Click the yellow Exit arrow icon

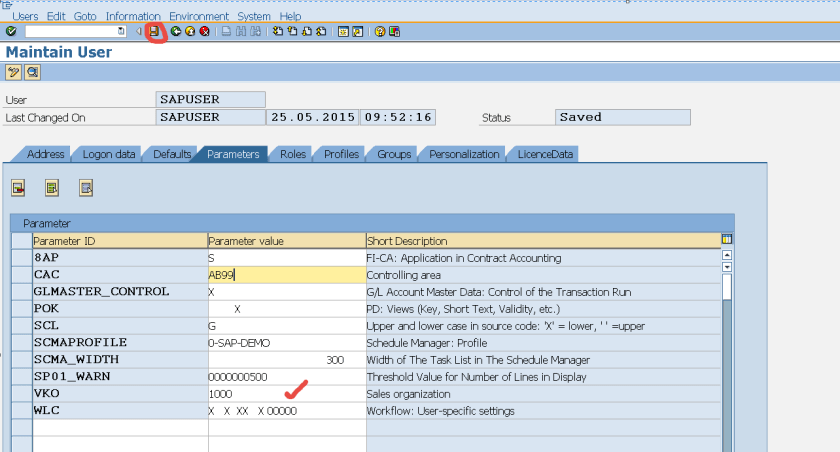point(190,31)
